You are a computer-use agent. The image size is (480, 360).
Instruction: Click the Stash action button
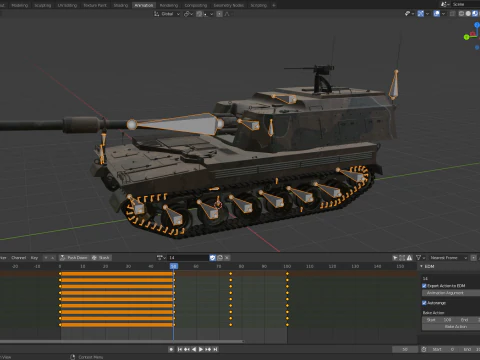(x=101, y=258)
